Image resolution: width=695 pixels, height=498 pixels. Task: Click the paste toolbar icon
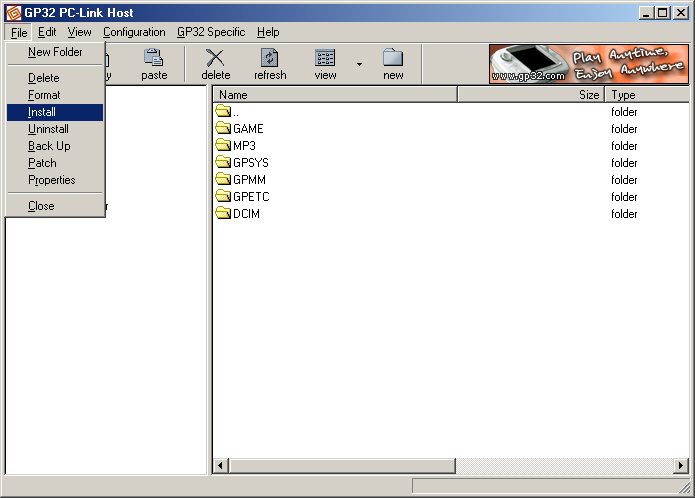154,59
